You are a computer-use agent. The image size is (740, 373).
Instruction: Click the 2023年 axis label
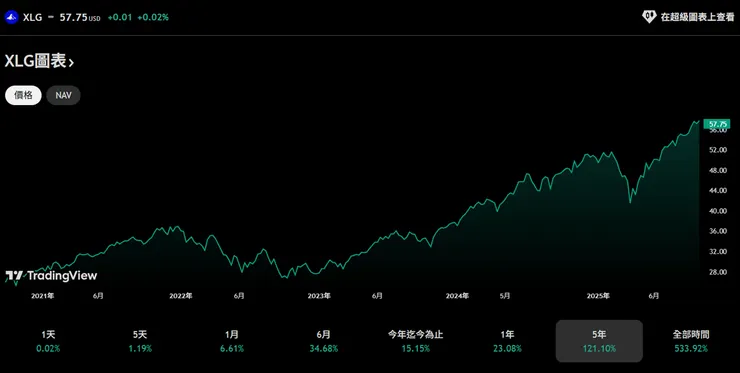point(319,296)
